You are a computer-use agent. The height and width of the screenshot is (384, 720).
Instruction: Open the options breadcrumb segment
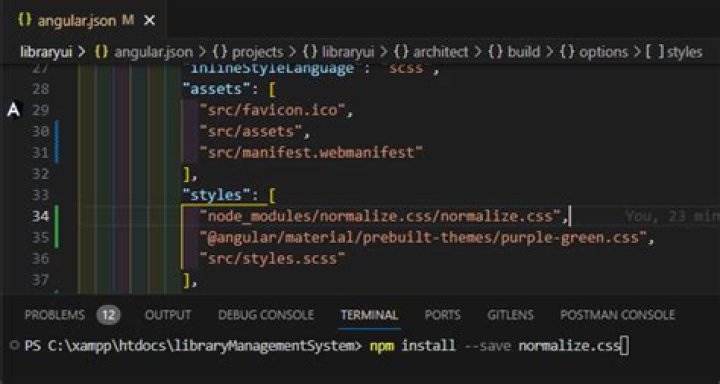(593, 52)
